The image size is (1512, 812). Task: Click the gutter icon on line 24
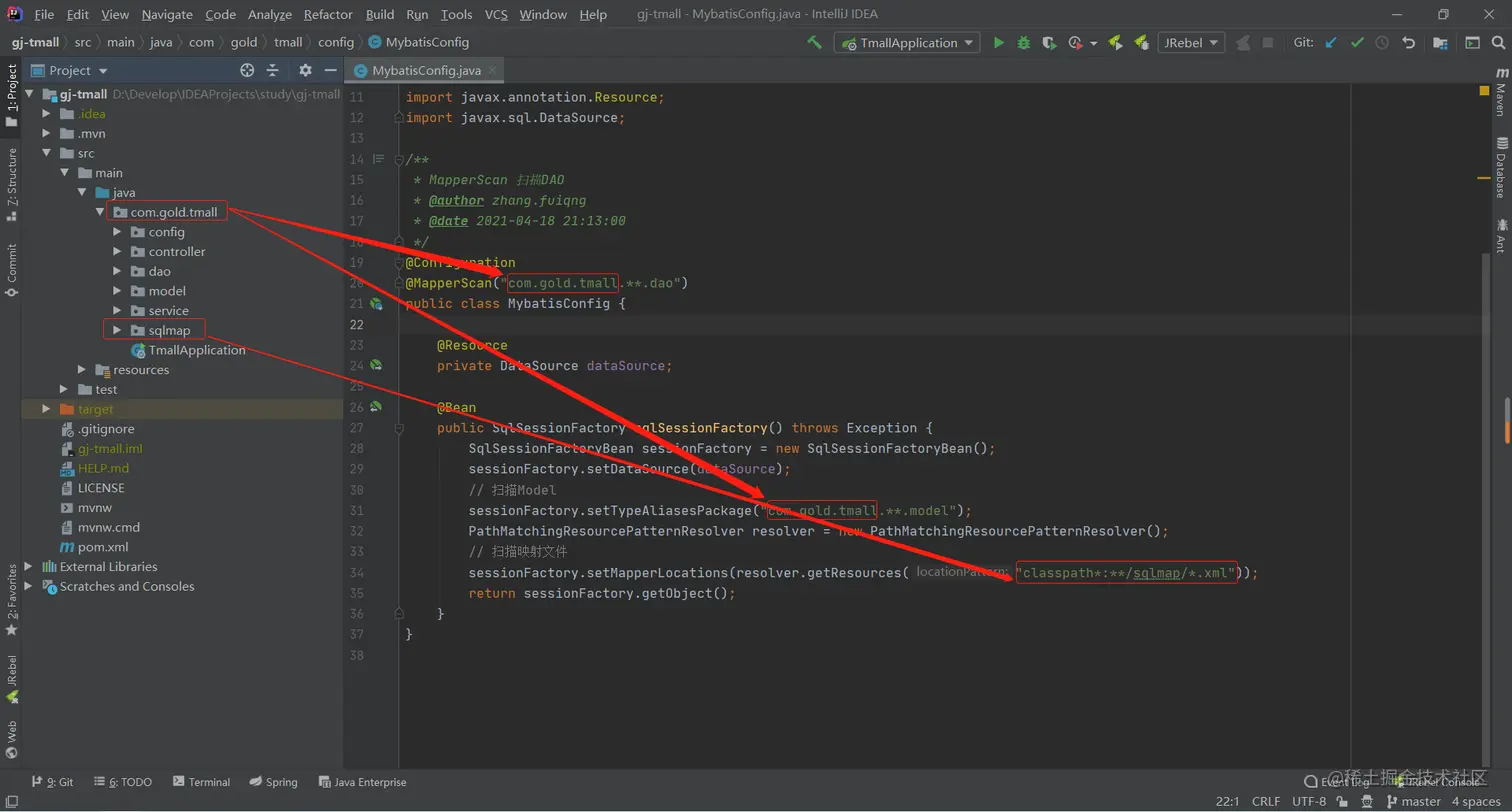(x=377, y=366)
